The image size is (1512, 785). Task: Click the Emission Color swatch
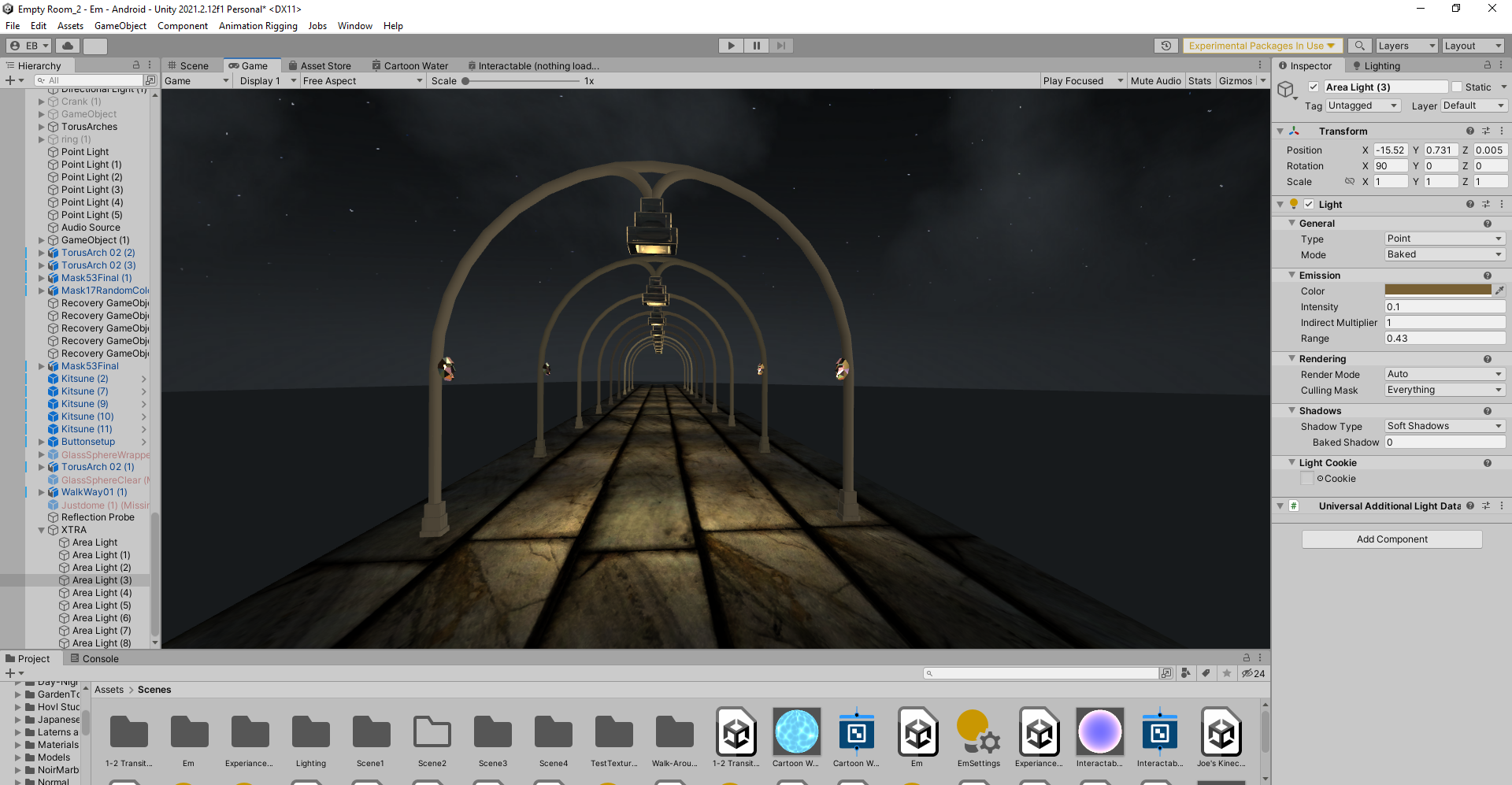1438,291
